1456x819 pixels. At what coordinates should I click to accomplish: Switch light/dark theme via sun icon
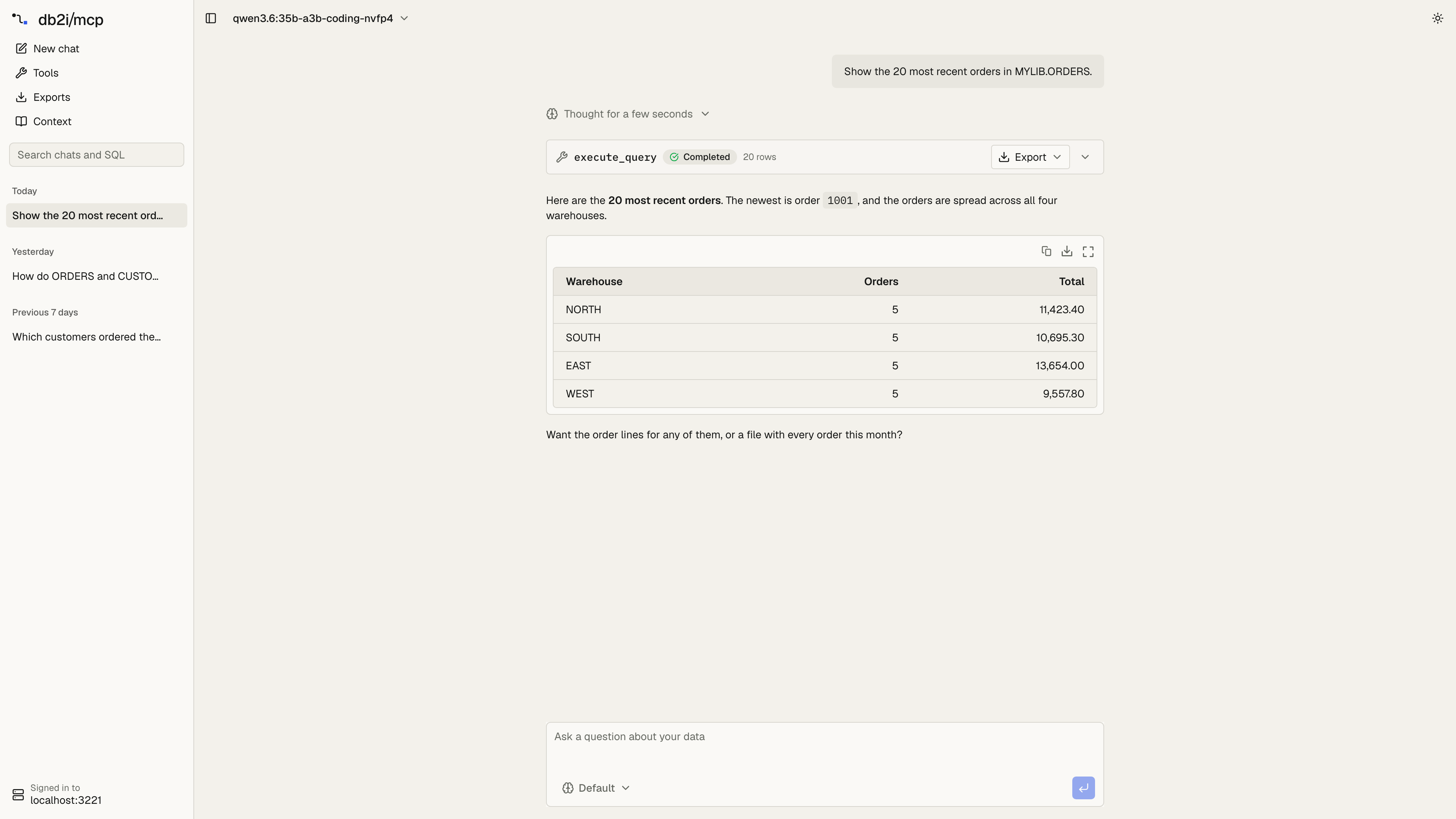click(1437, 18)
